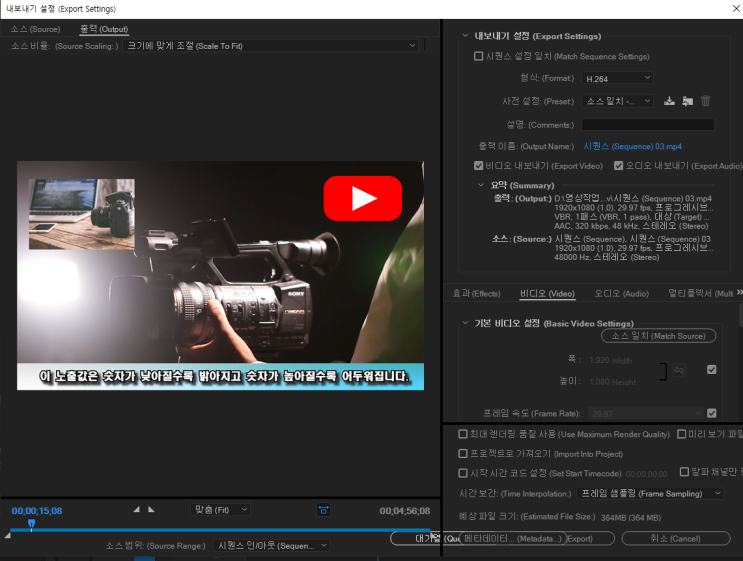Collapse the Export Settings section
This screenshot has width=743, height=561.
pyautogui.click(x=465, y=36)
